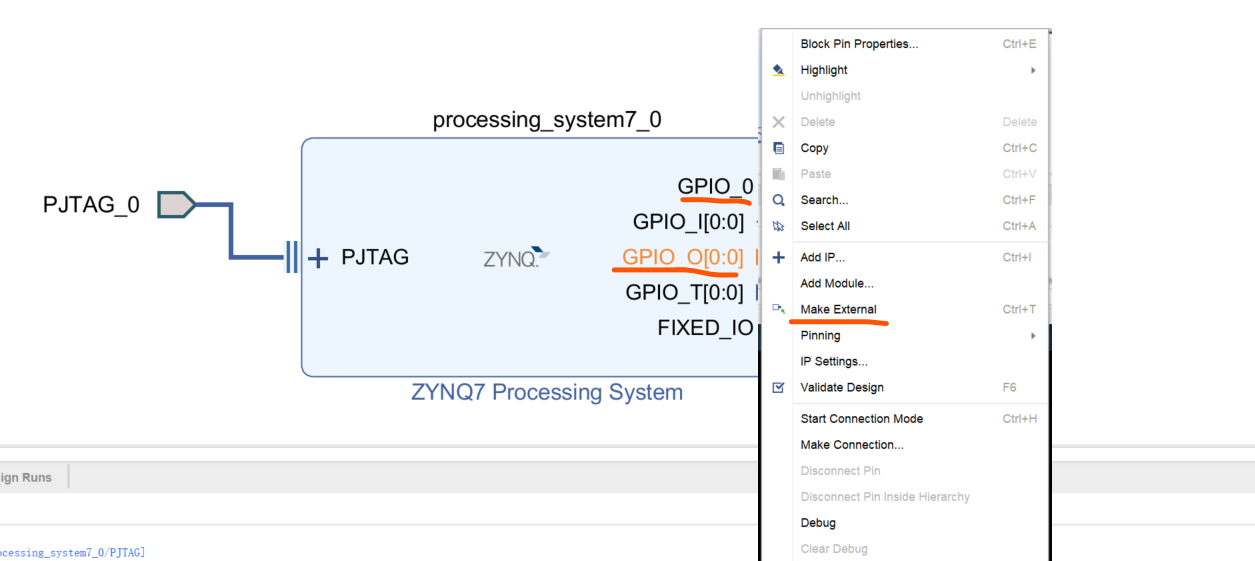This screenshot has height=561, width=1255.
Task: Click the ZYNQ logo on the block
Action: [516, 258]
